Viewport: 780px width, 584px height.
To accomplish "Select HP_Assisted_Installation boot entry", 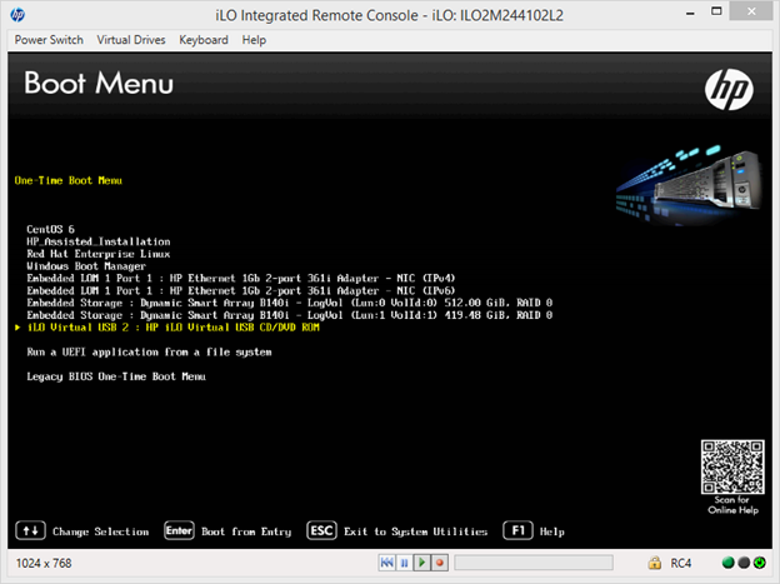I will [98, 242].
